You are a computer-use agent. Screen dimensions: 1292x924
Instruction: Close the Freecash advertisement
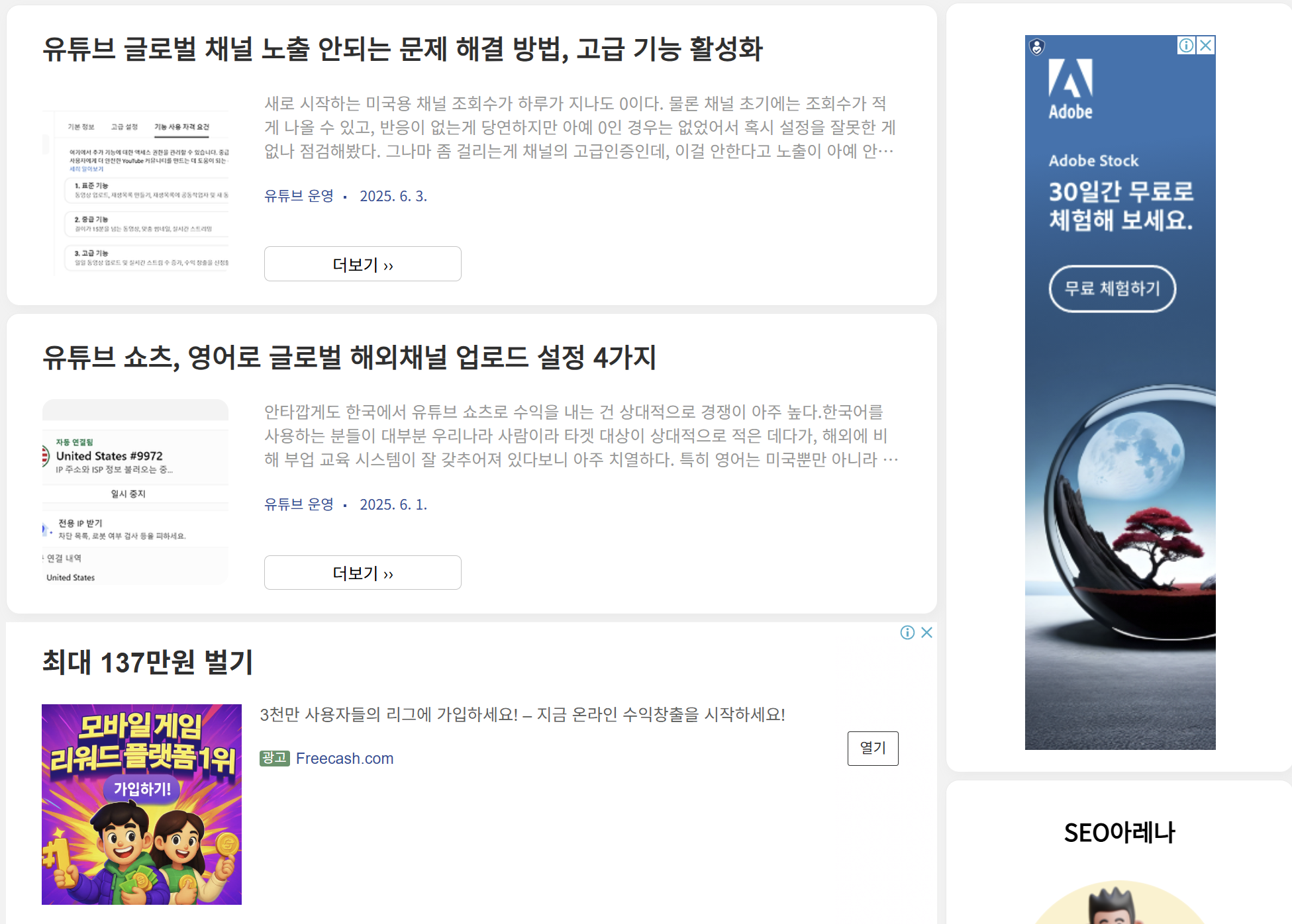point(927,633)
